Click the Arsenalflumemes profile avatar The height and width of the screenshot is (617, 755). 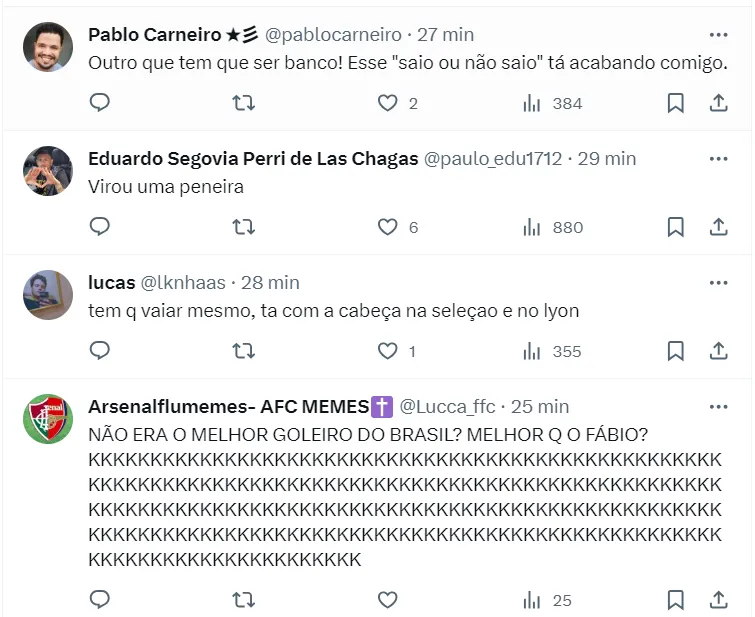click(x=48, y=419)
